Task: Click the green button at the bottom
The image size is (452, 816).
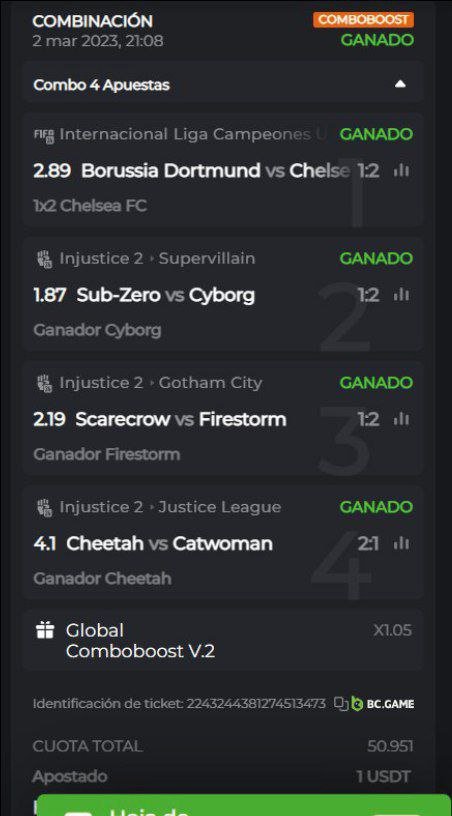Action: click(x=243, y=805)
